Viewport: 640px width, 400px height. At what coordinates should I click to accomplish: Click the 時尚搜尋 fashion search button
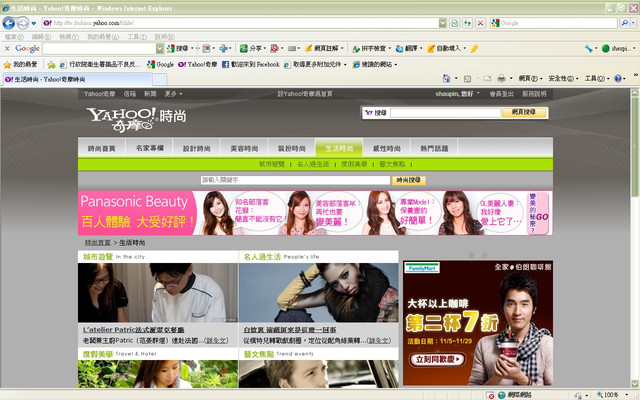409,180
